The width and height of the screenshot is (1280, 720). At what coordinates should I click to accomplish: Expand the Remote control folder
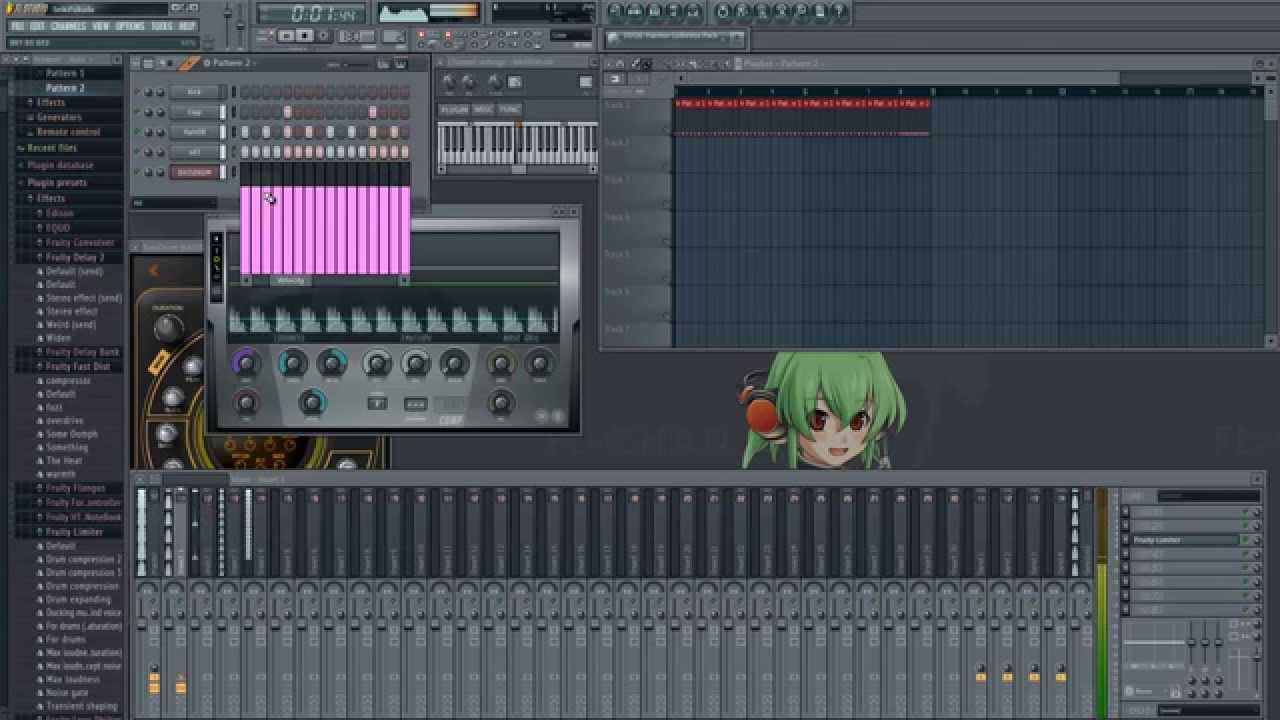tap(68, 132)
